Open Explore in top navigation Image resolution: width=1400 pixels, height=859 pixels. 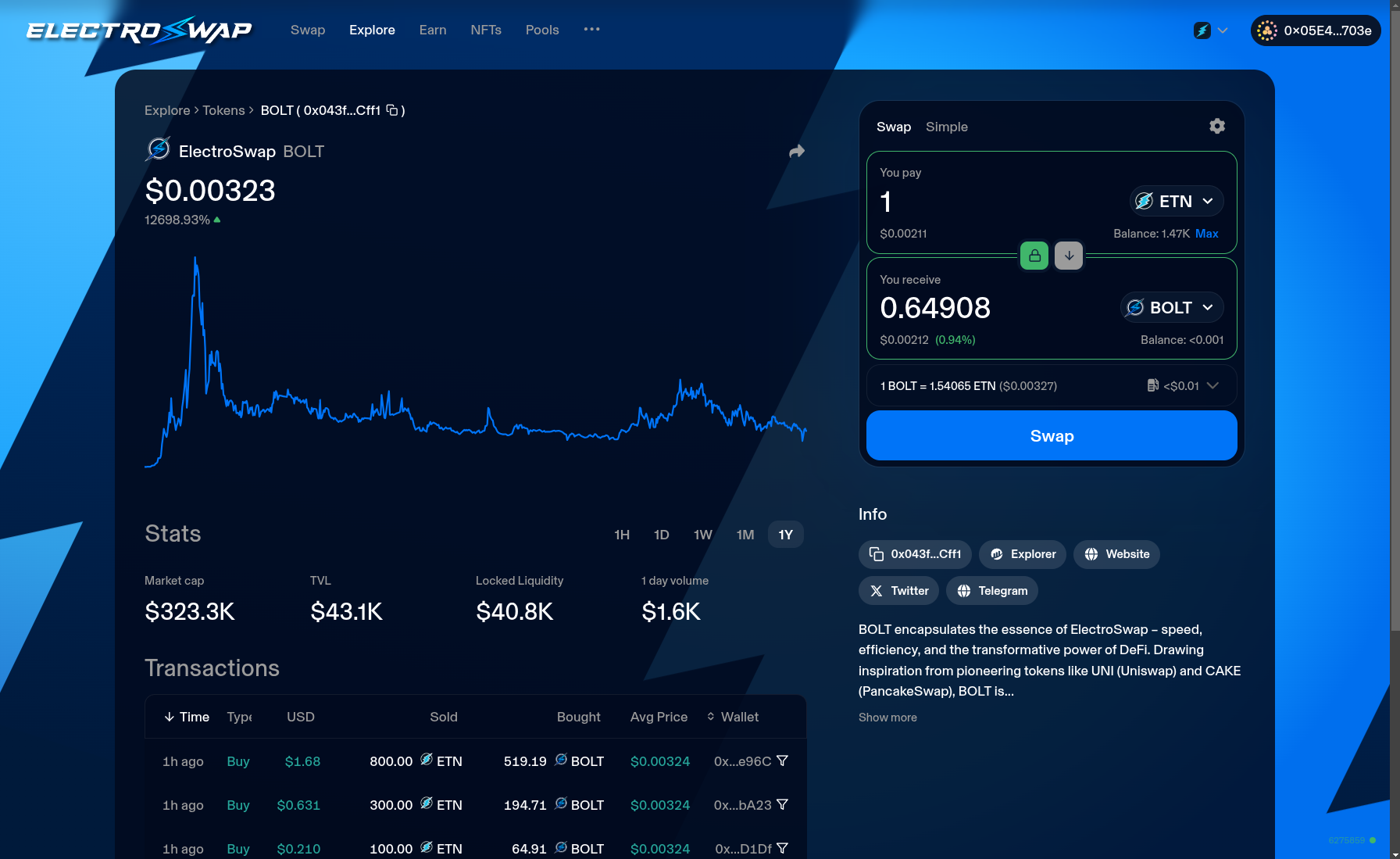[372, 30]
